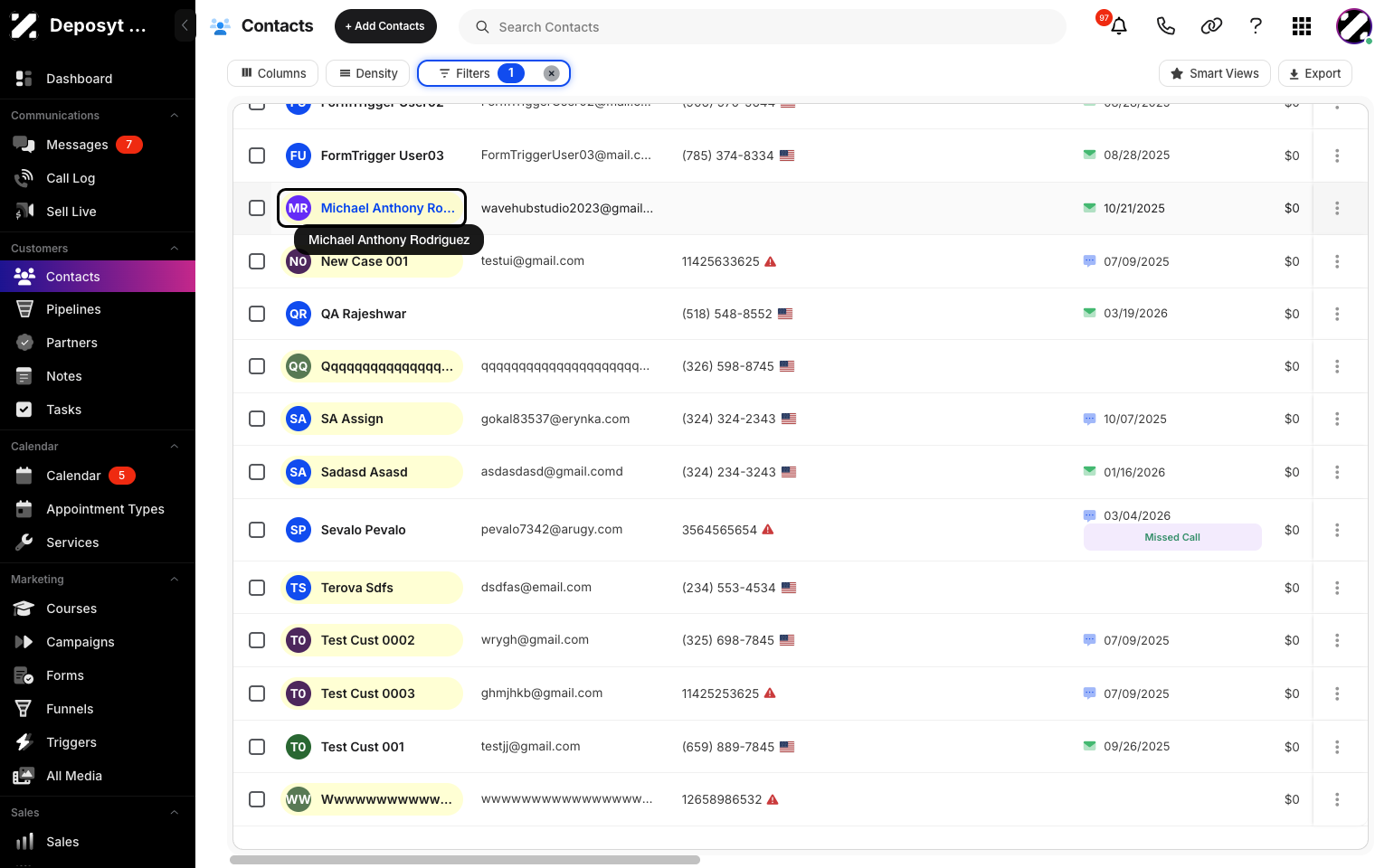
Task: Open the notifications bell icon
Action: [x=1119, y=26]
